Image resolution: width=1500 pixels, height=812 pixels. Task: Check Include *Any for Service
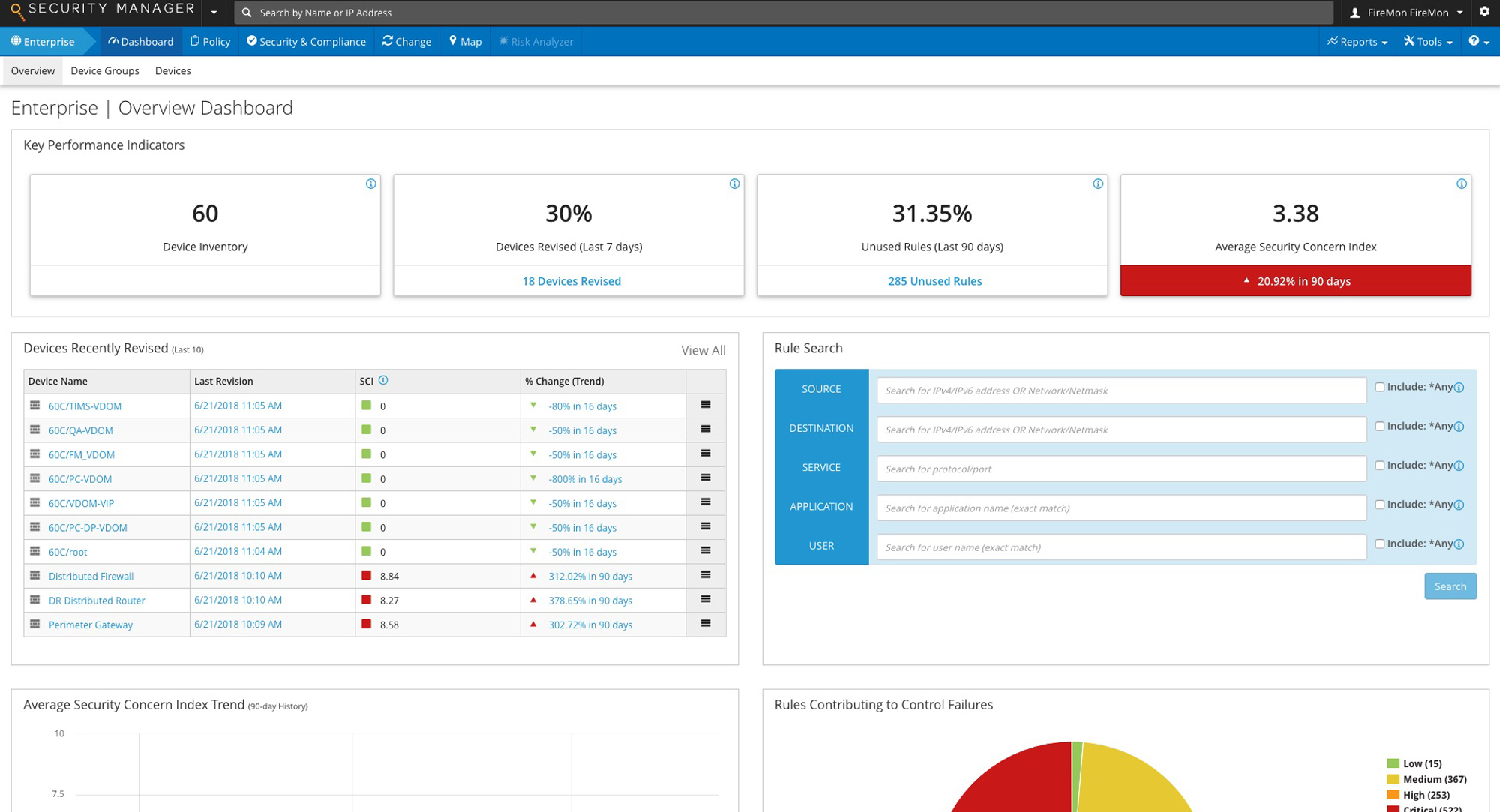pyautogui.click(x=1379, y=465)
